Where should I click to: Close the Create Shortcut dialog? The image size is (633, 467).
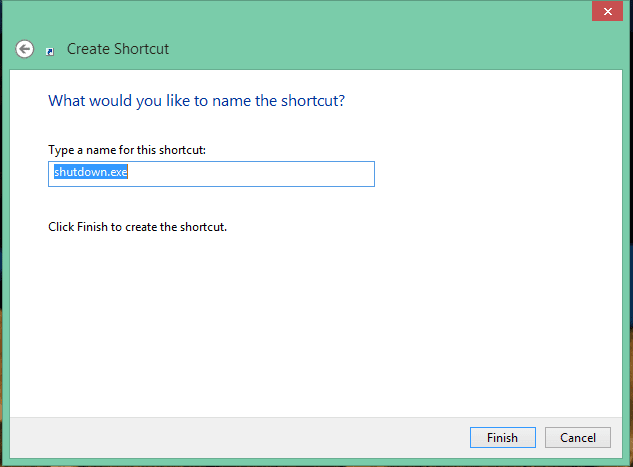click(x=607, y=11)
